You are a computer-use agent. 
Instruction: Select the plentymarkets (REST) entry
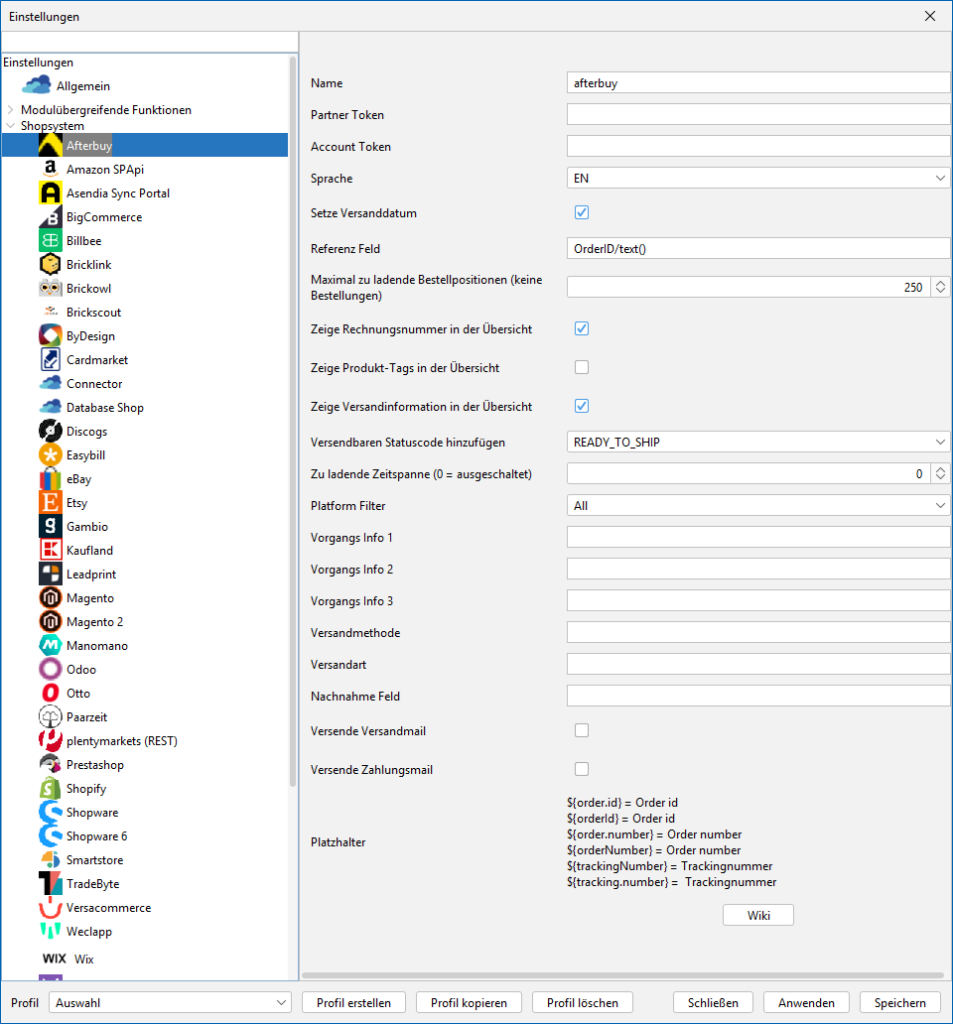(121, 741)
